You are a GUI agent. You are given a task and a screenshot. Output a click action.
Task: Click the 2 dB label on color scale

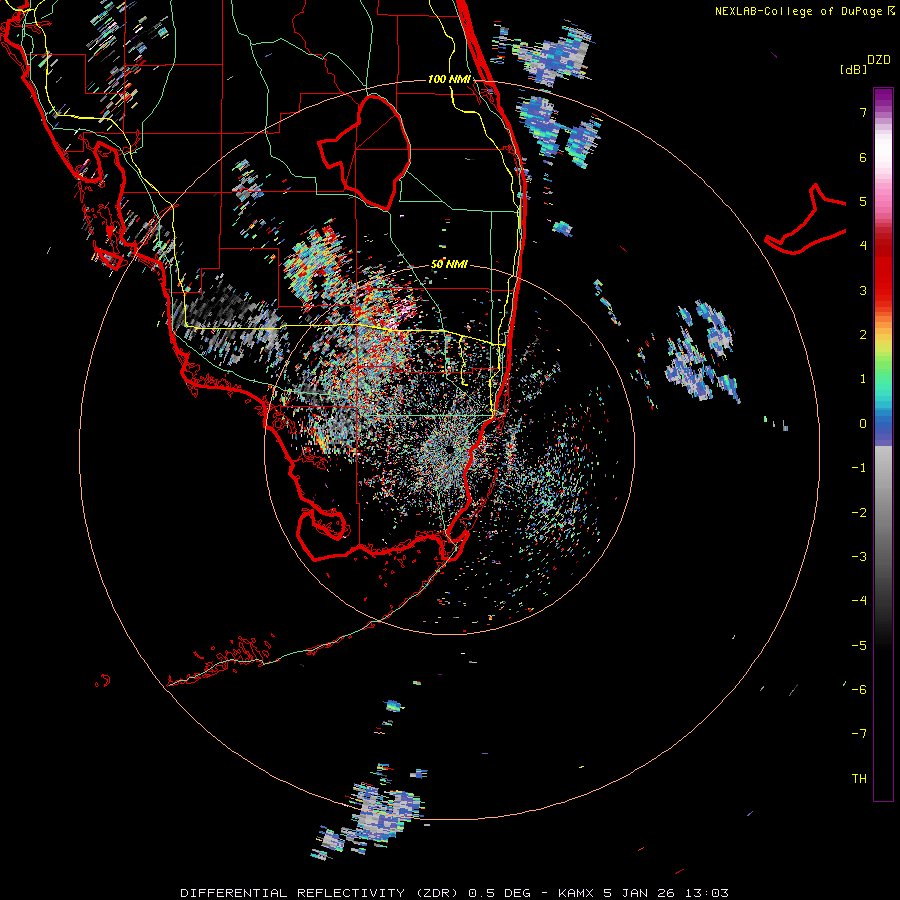(863, 335)
